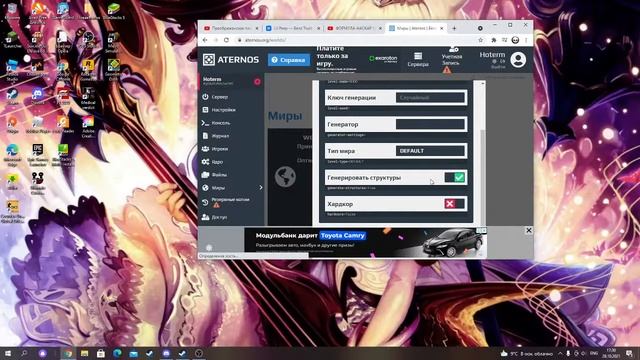The width and height of the screenshot is (640, 360).
Task: Open File Explorer from the taskbar
Action: point(84,353)
